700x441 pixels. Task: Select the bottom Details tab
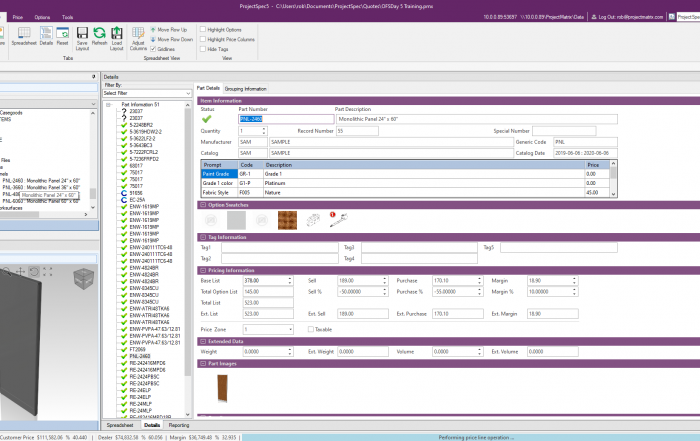tap(152, 425)
